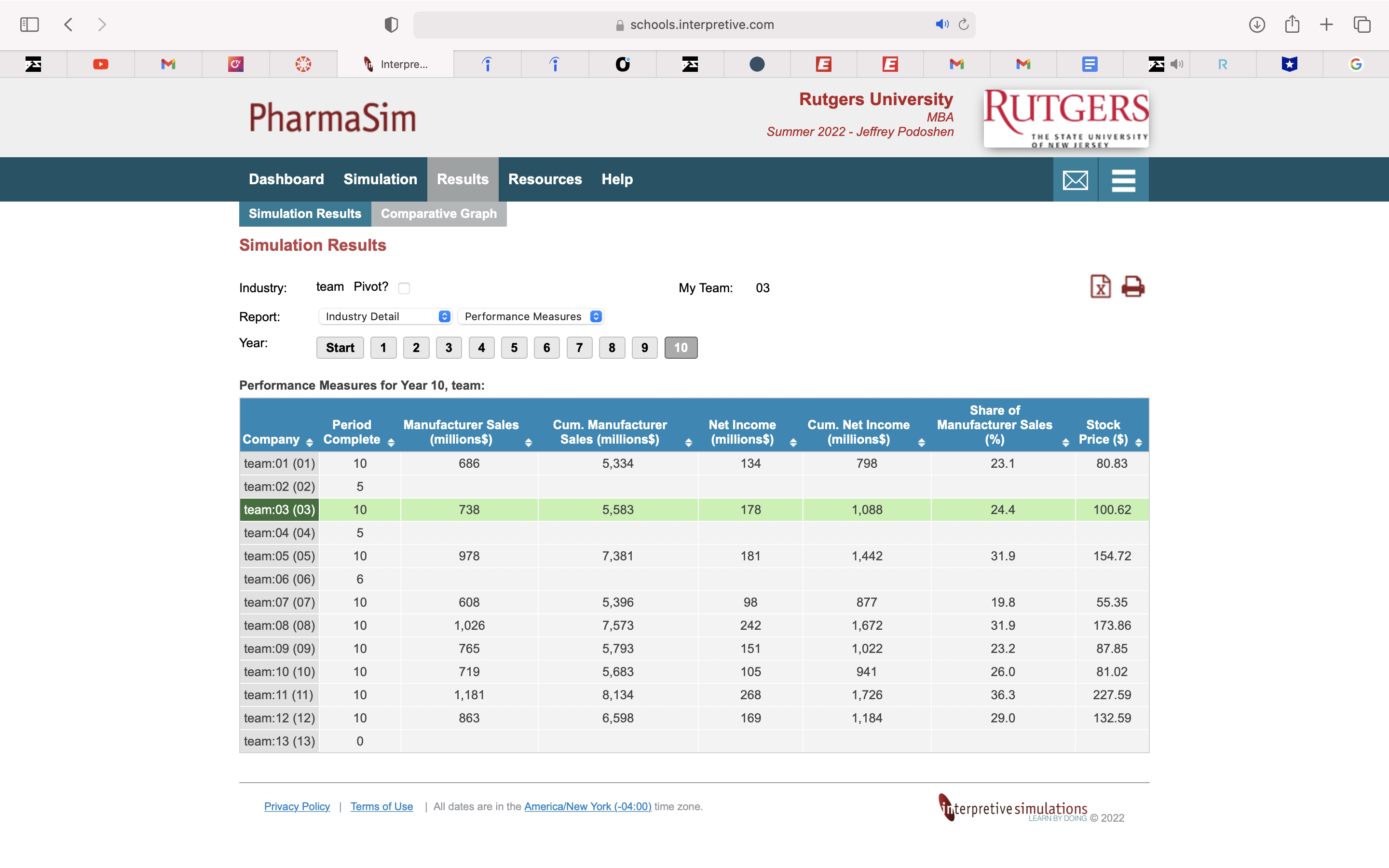Sort by Cum. Net Income column

pyautogui.click(x=921, y=442)
